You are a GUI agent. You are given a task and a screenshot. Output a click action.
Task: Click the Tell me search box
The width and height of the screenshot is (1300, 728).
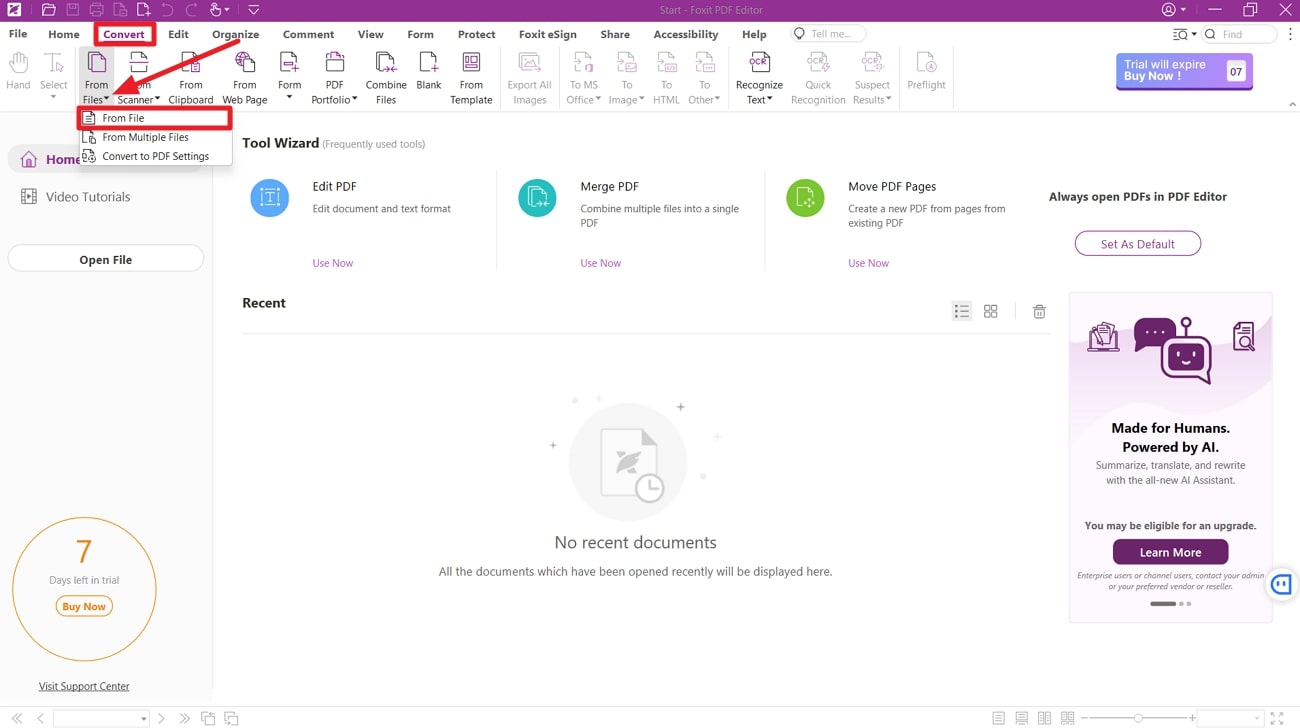[x=829, y=34]
